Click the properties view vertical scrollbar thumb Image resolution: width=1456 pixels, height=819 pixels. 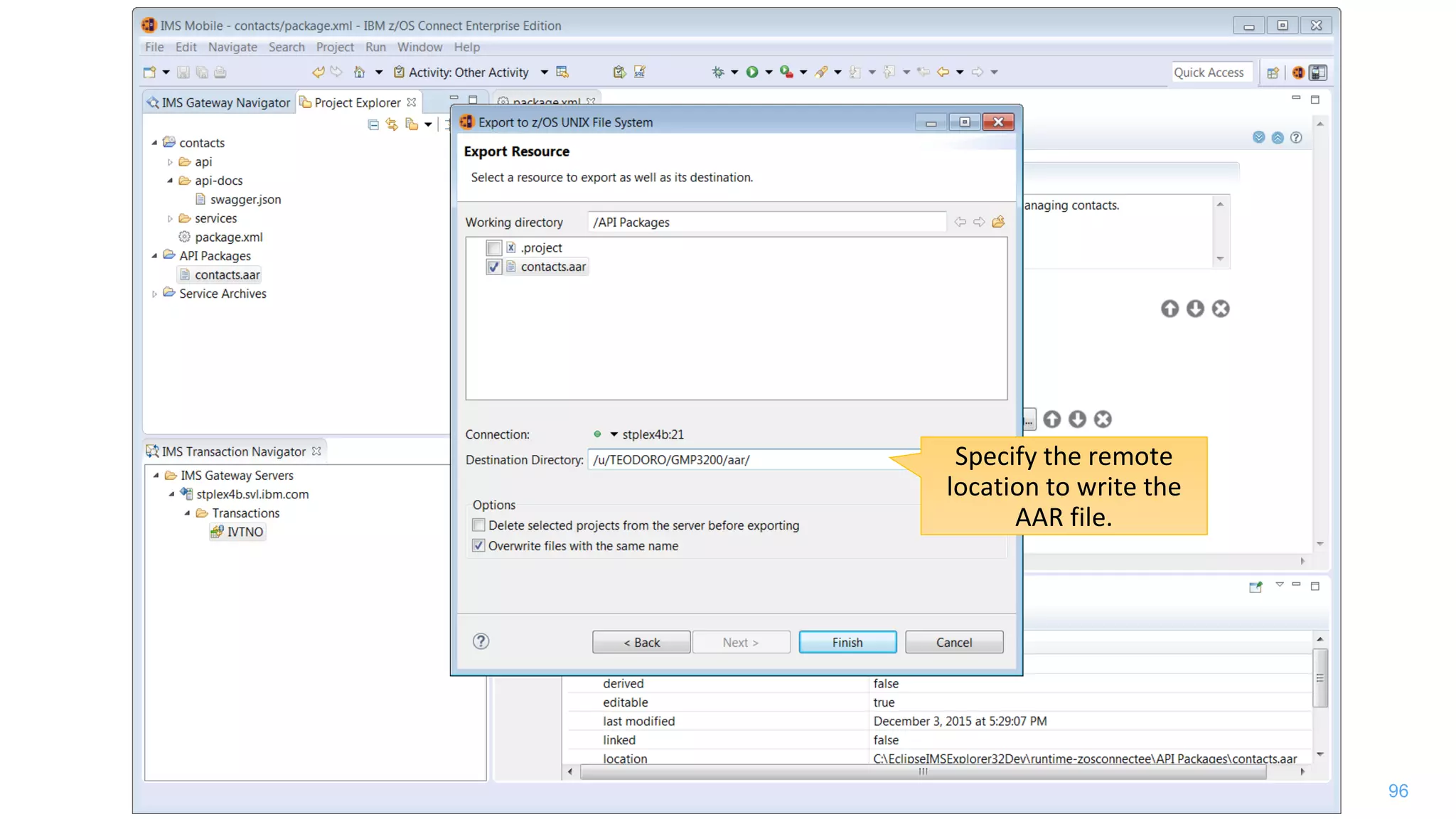click(x=1319, y=678)
